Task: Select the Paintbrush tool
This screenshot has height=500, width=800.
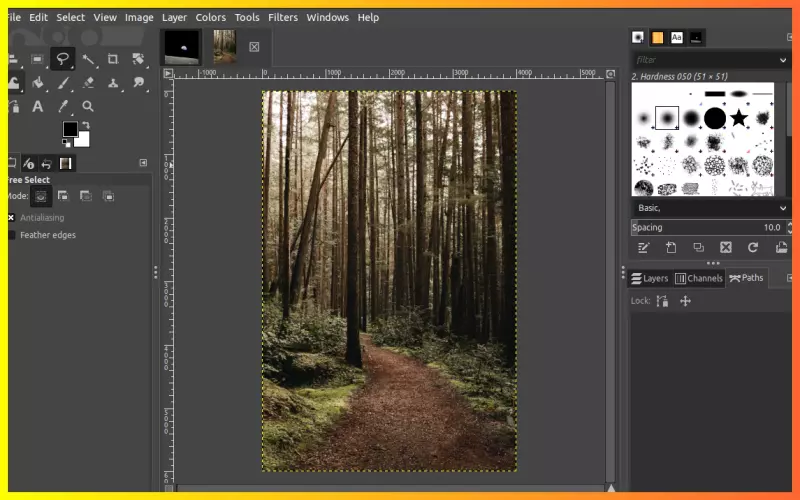Action: [x=63, y=83]
